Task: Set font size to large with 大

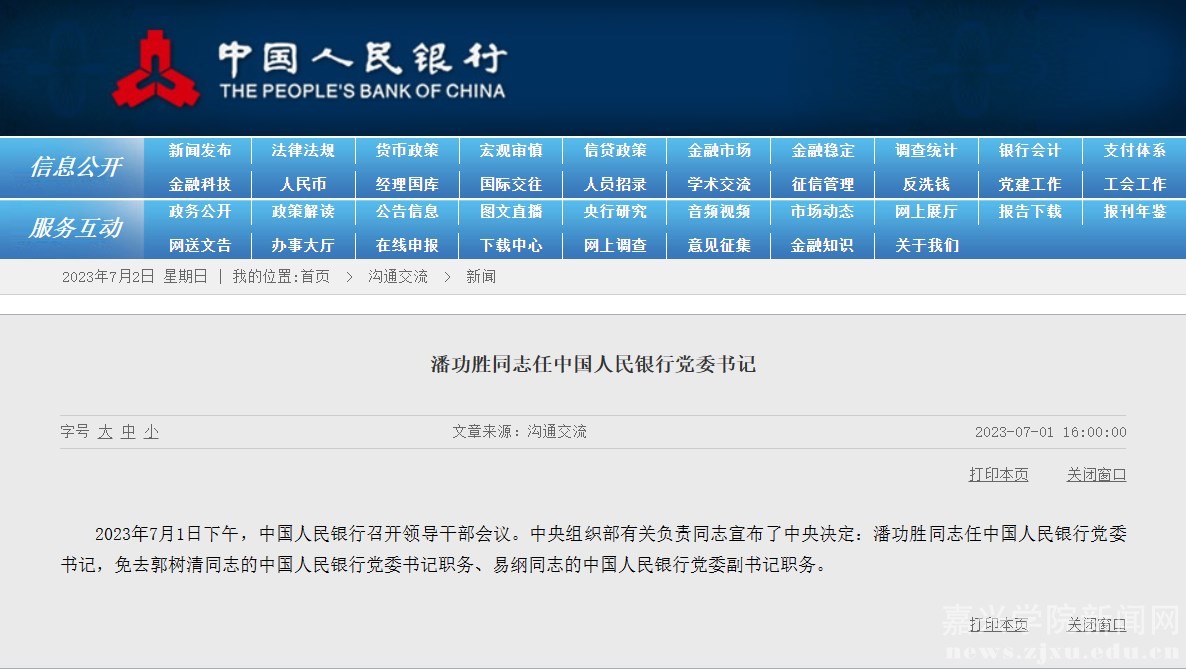Action: tap(105, 432)
